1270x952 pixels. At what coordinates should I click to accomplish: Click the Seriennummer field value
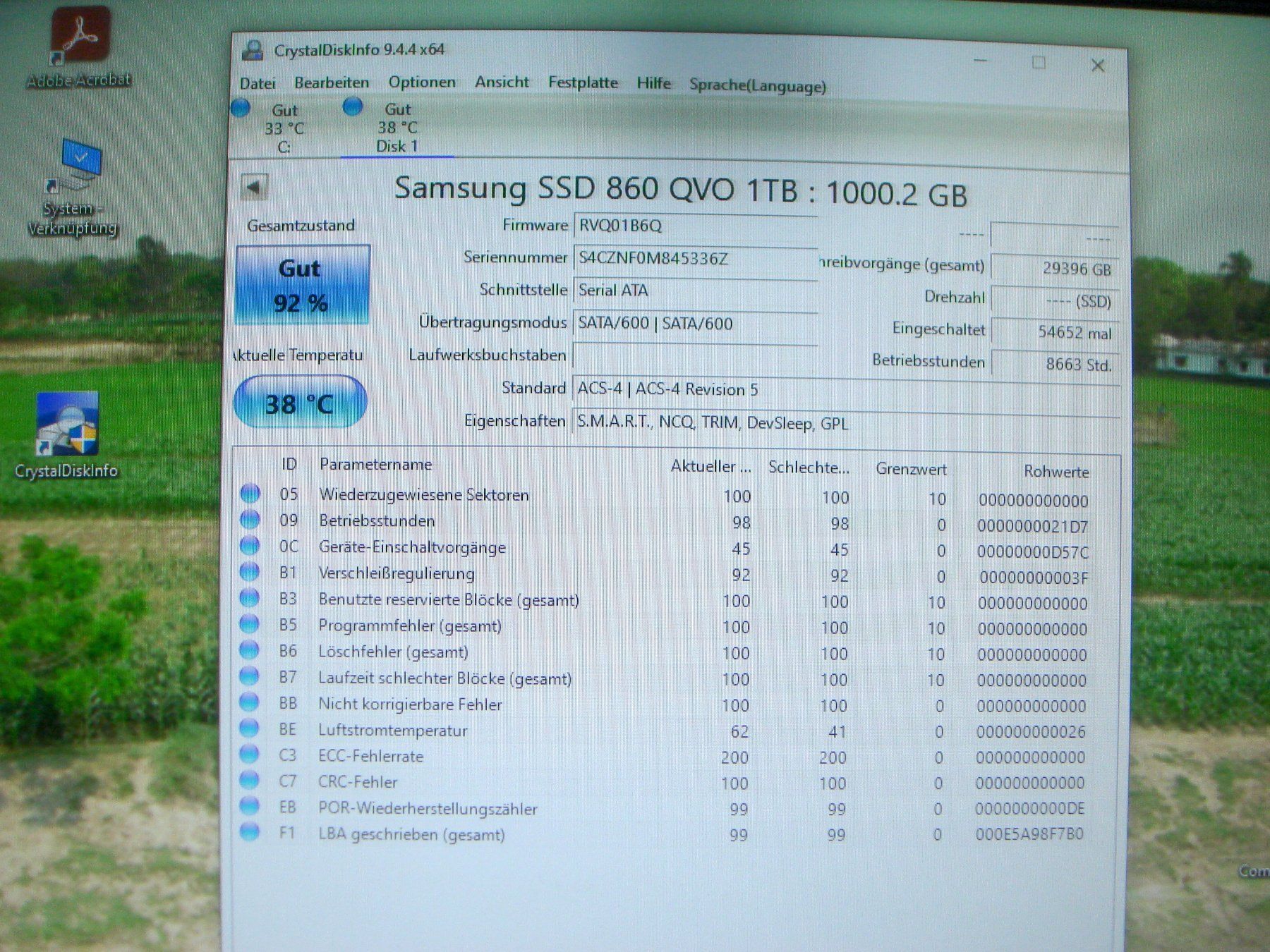(x=696, y=258)
